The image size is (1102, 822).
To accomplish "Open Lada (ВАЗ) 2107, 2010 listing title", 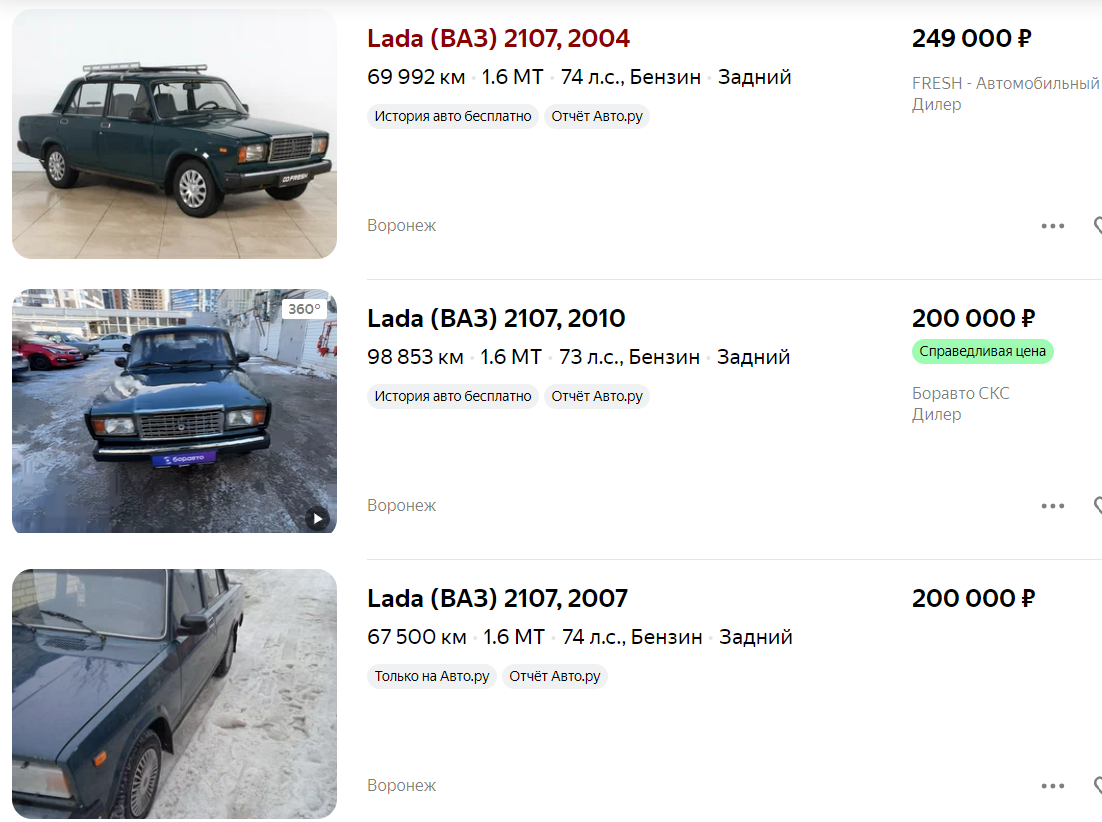I will click(496, 319).
